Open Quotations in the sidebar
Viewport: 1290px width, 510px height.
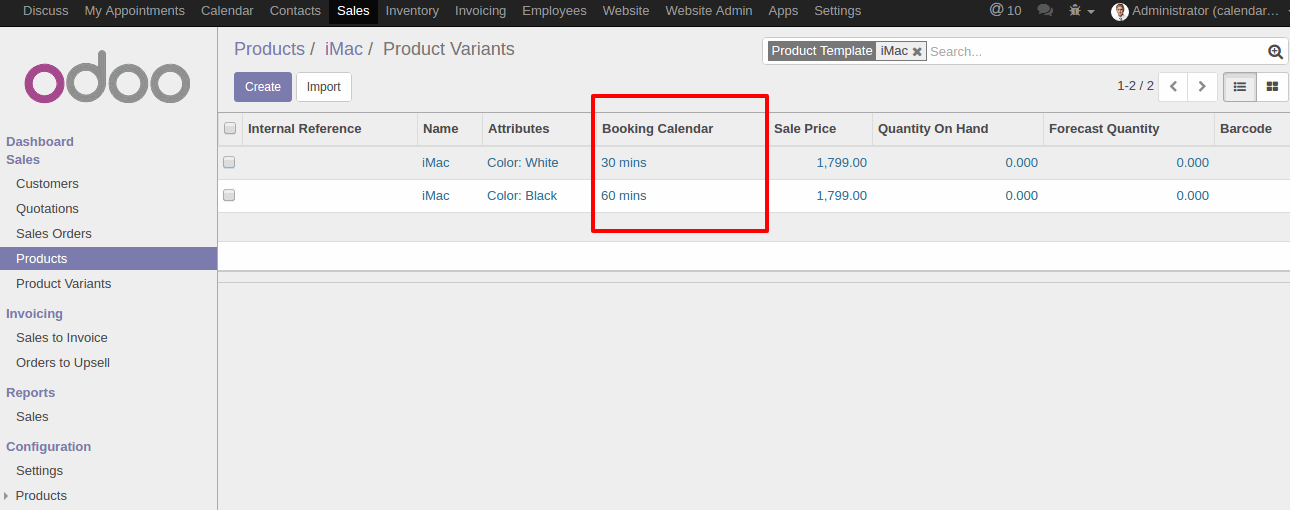pos(47,209)
